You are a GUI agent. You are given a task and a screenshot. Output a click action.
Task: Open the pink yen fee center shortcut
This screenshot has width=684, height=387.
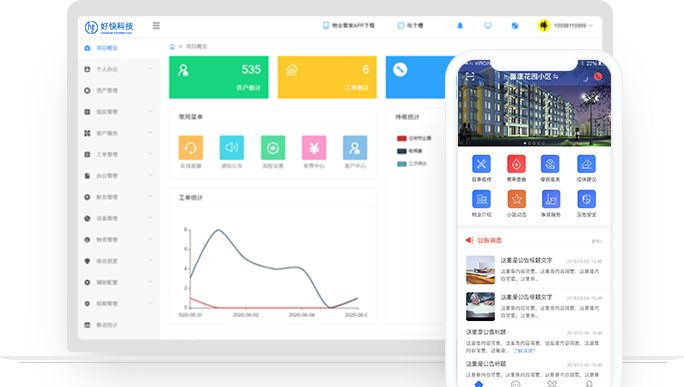(x=314, y=147)
